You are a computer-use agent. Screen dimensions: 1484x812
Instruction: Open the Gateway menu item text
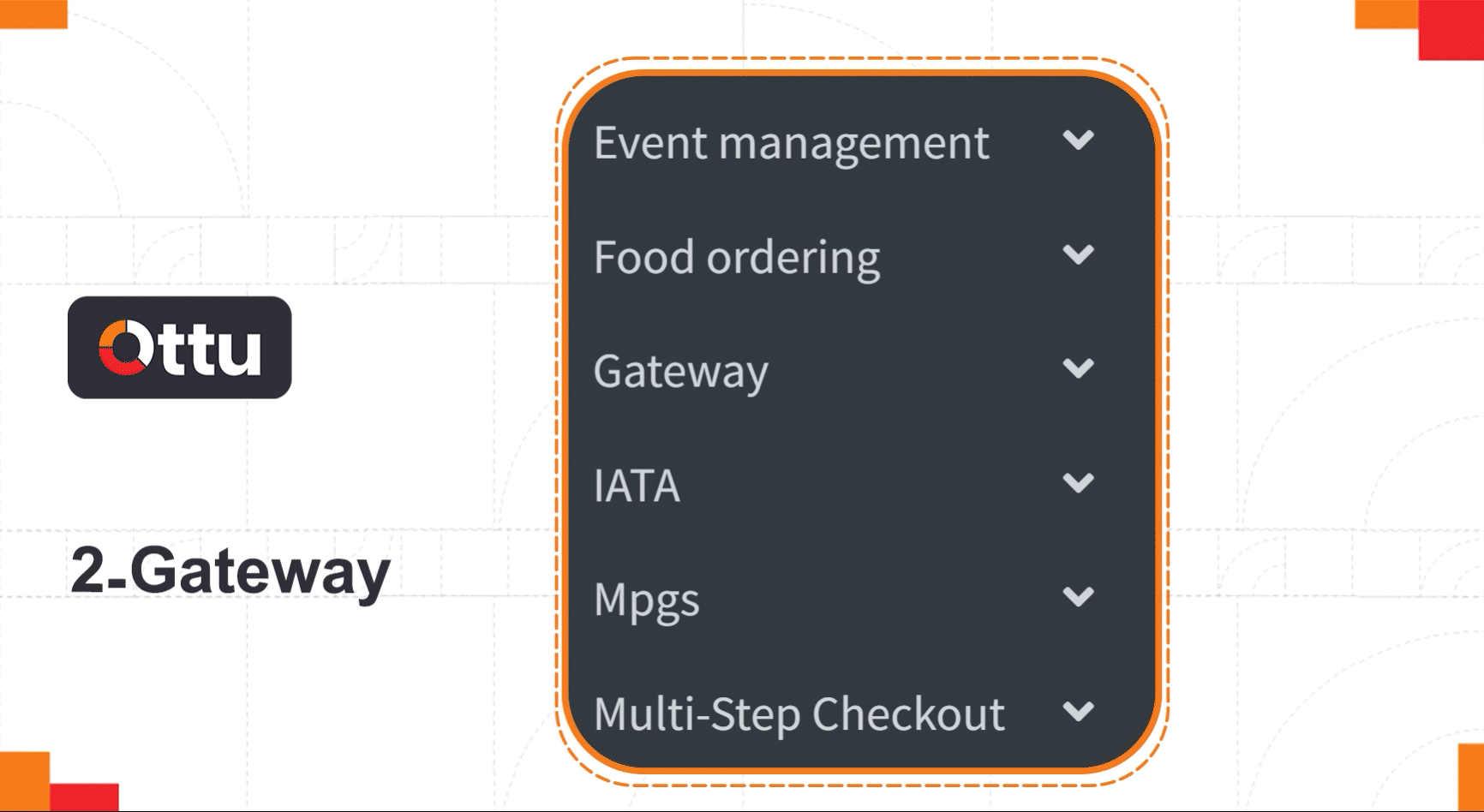pos(681,373)
